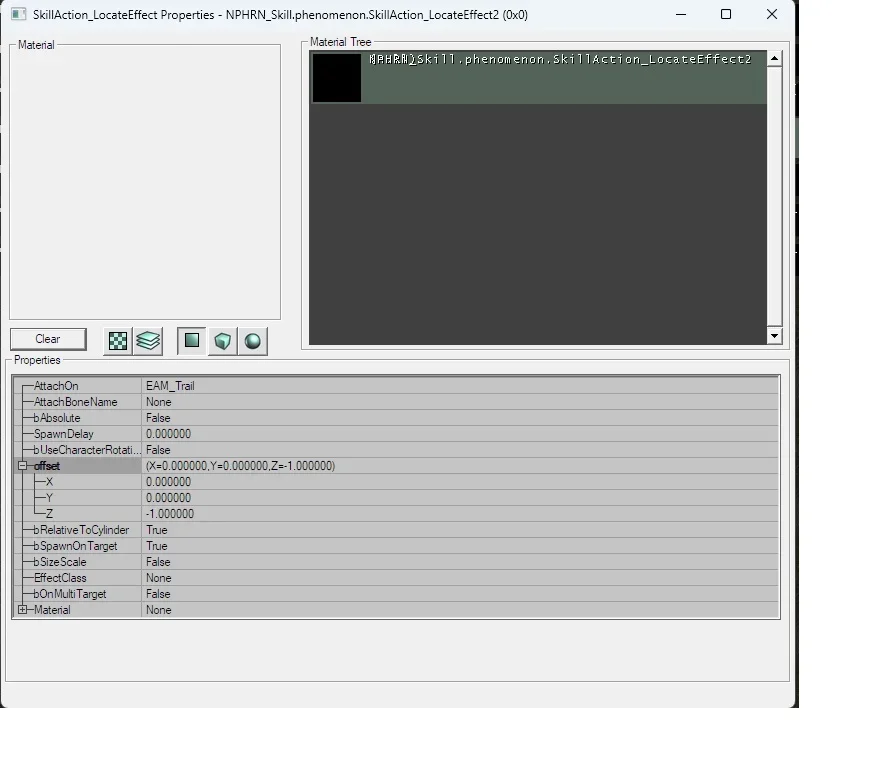Edit the offset Y value
The width and height of the screenshot is (892, 777).
(460, 498)
